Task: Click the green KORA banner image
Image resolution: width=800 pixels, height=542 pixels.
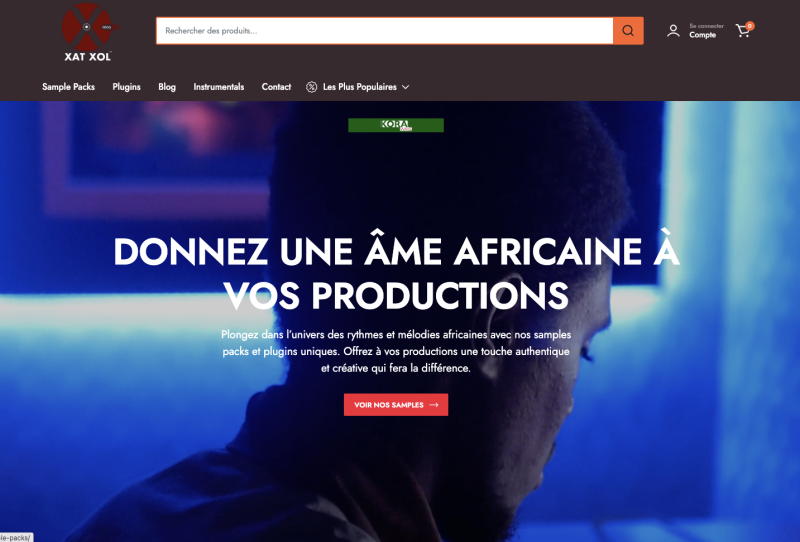Action: click(x=396, y=125)
